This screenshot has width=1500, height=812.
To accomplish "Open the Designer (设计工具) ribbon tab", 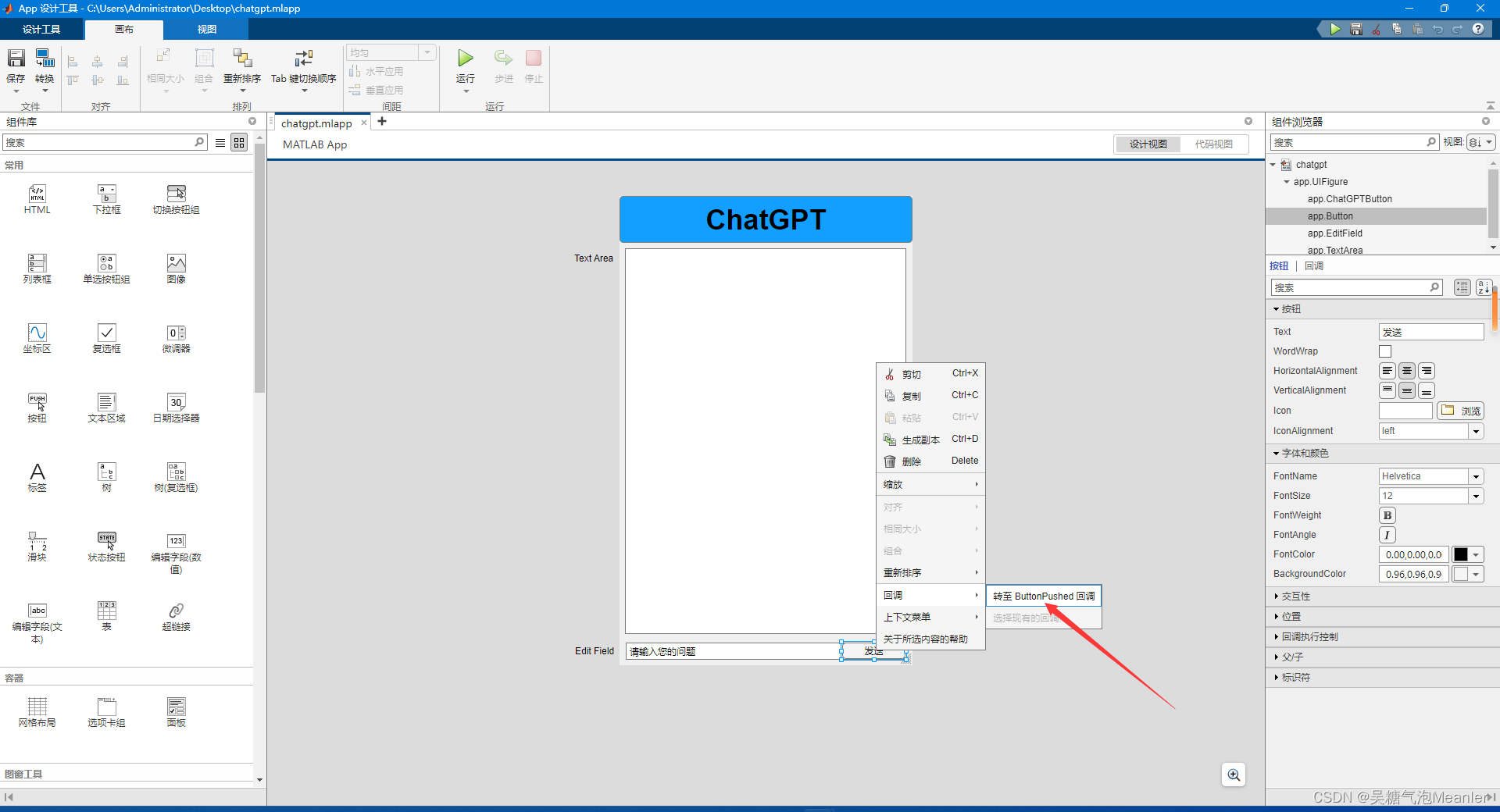I will (41, 29).
